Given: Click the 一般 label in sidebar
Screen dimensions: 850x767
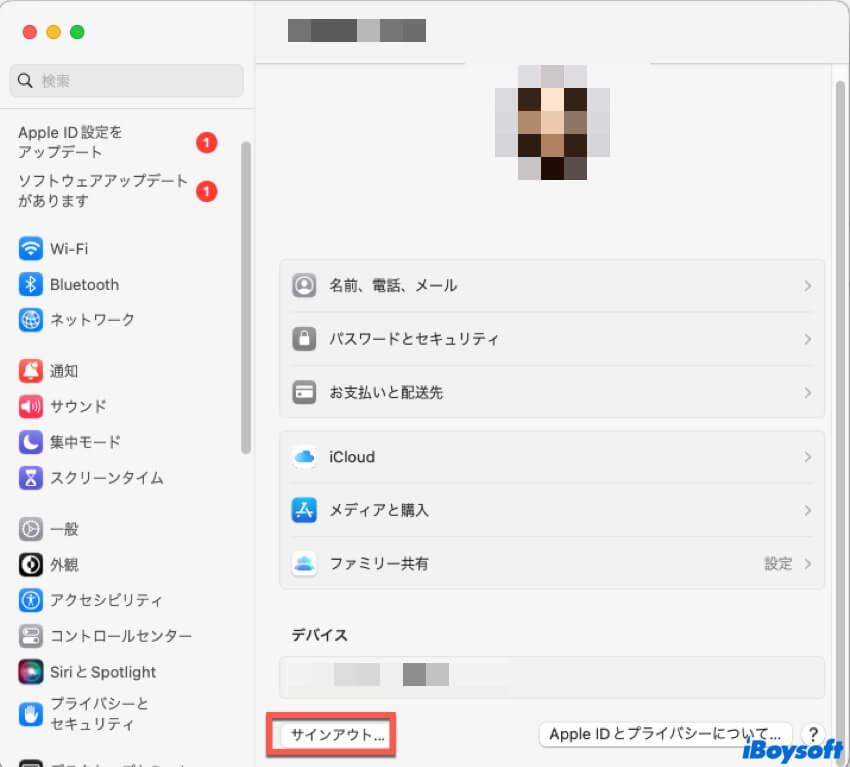Looking at the screenshot, I should [64, 529].
